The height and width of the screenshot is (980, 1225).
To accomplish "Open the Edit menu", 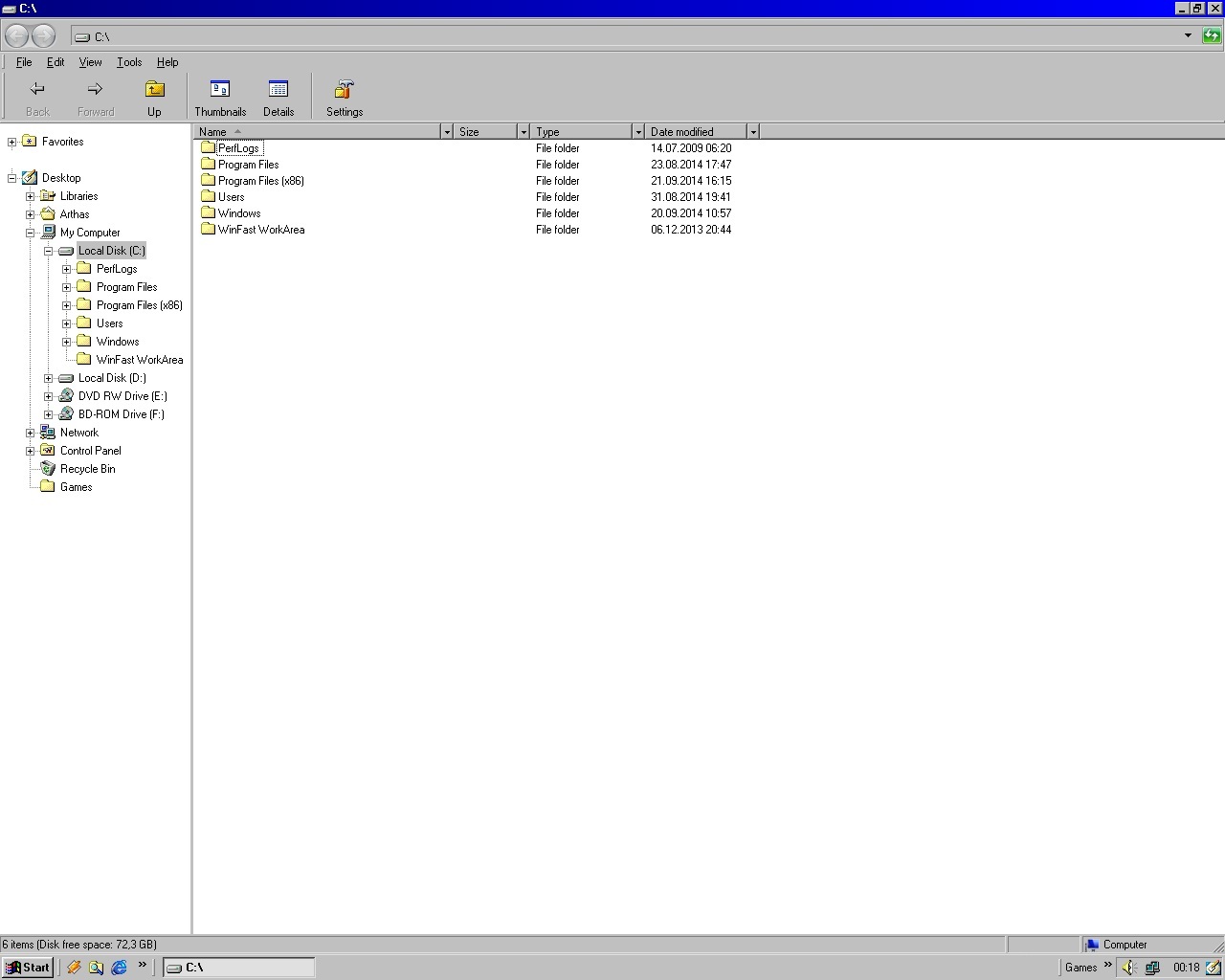I will coord(56,62).
